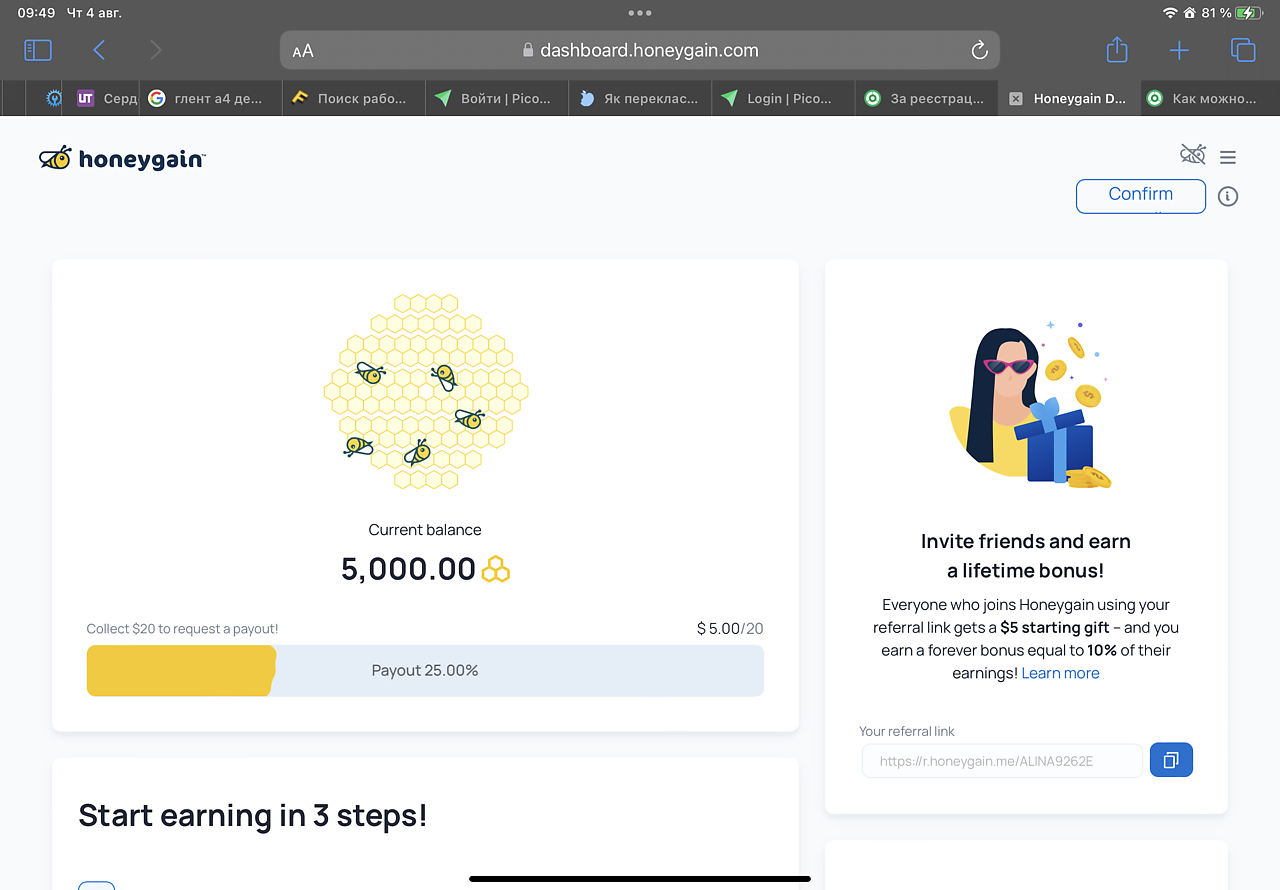Select the referral link text field
This screenshot has width=1280, height=890.
(x=1001, y=761)
